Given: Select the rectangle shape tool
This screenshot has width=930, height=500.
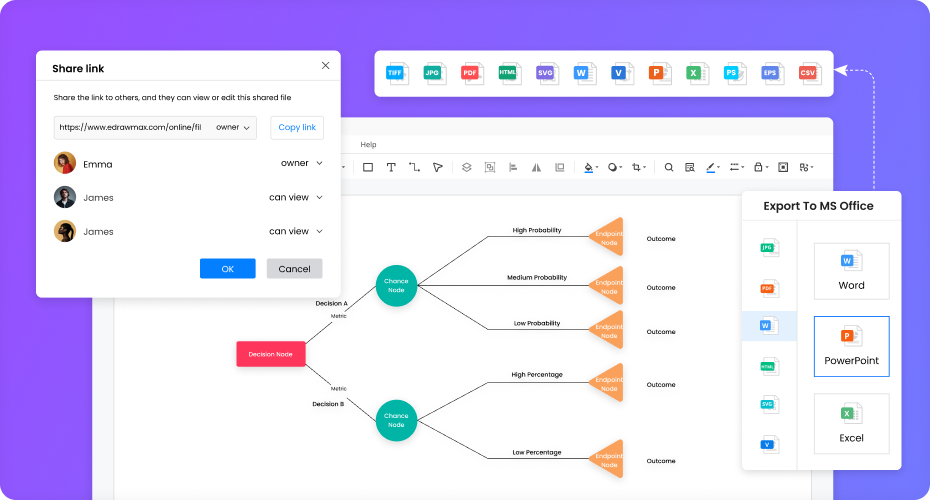Looking at the screenshot, I should coord(368,167).
